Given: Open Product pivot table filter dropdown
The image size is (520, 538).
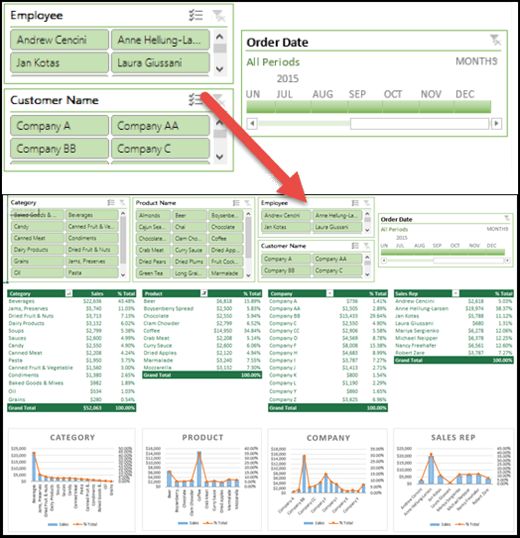Looking at the screenshot, I should pyautogui.click(x=204, y=293).
